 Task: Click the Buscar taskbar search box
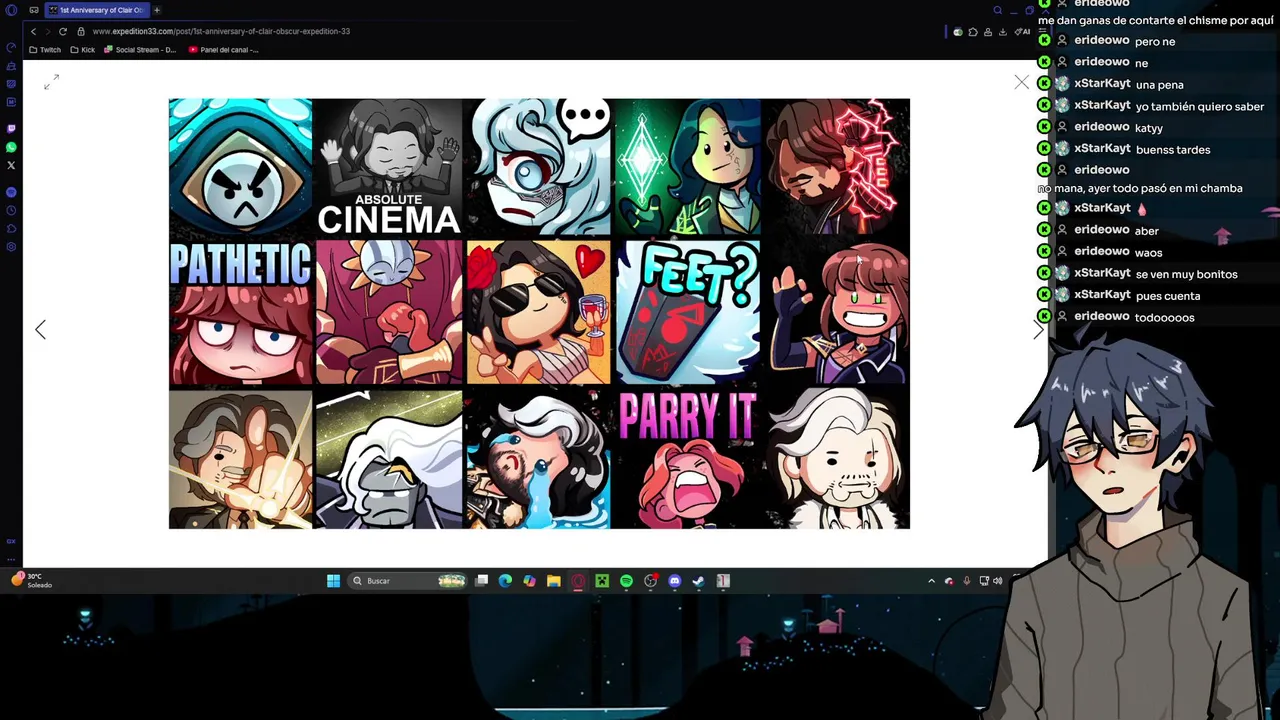[x=408, y=581]
